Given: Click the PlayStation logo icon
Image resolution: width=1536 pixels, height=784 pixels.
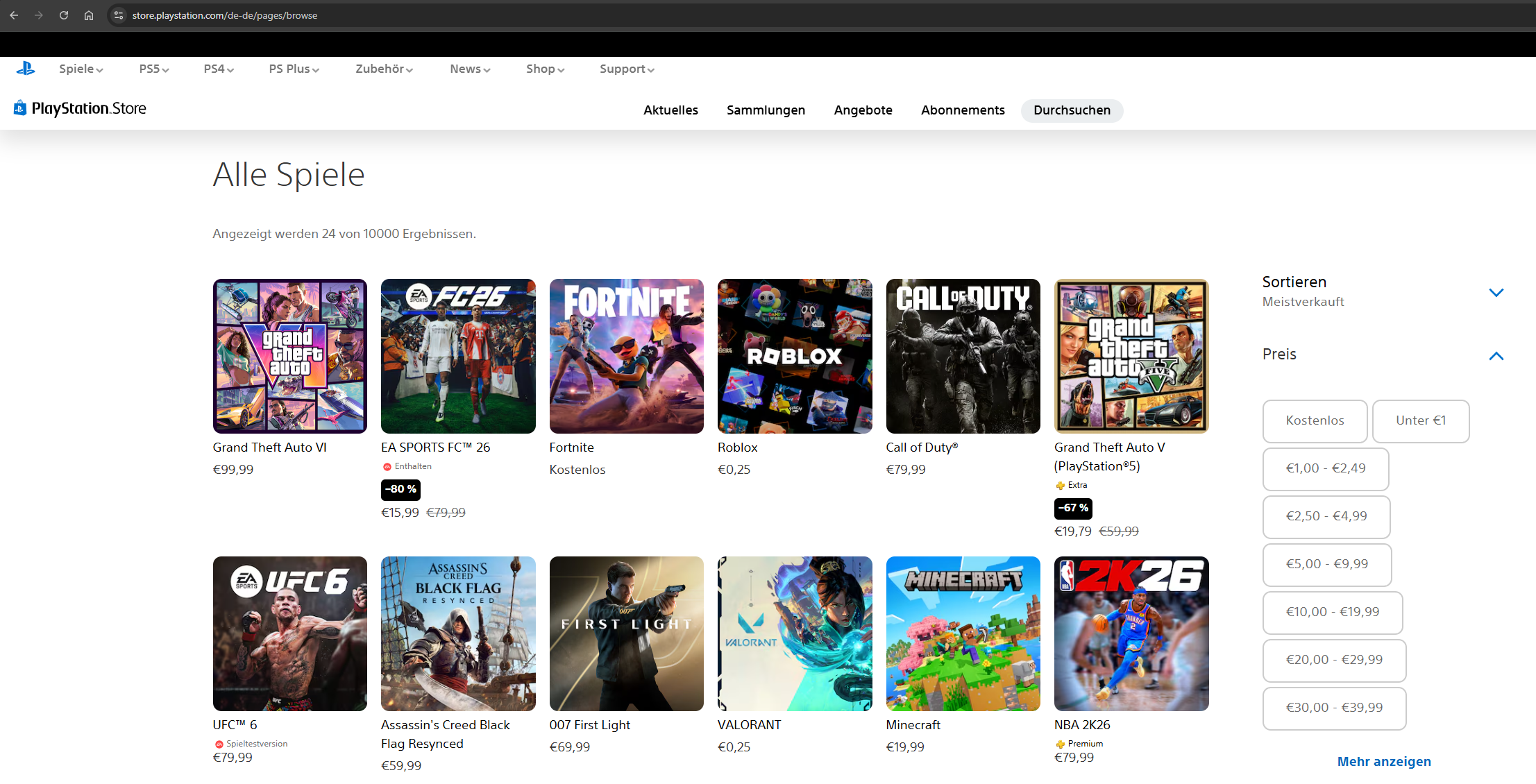Looking at the screenshot, I should pos(26,68).
